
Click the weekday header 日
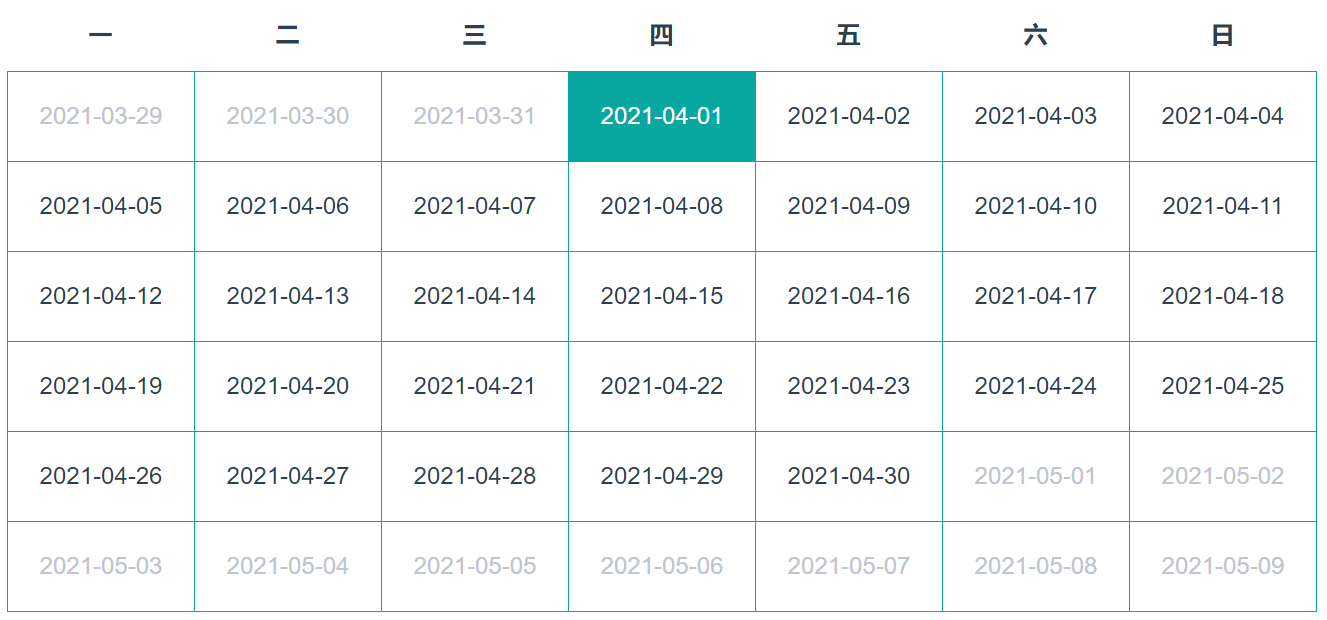pos(1223,34)
